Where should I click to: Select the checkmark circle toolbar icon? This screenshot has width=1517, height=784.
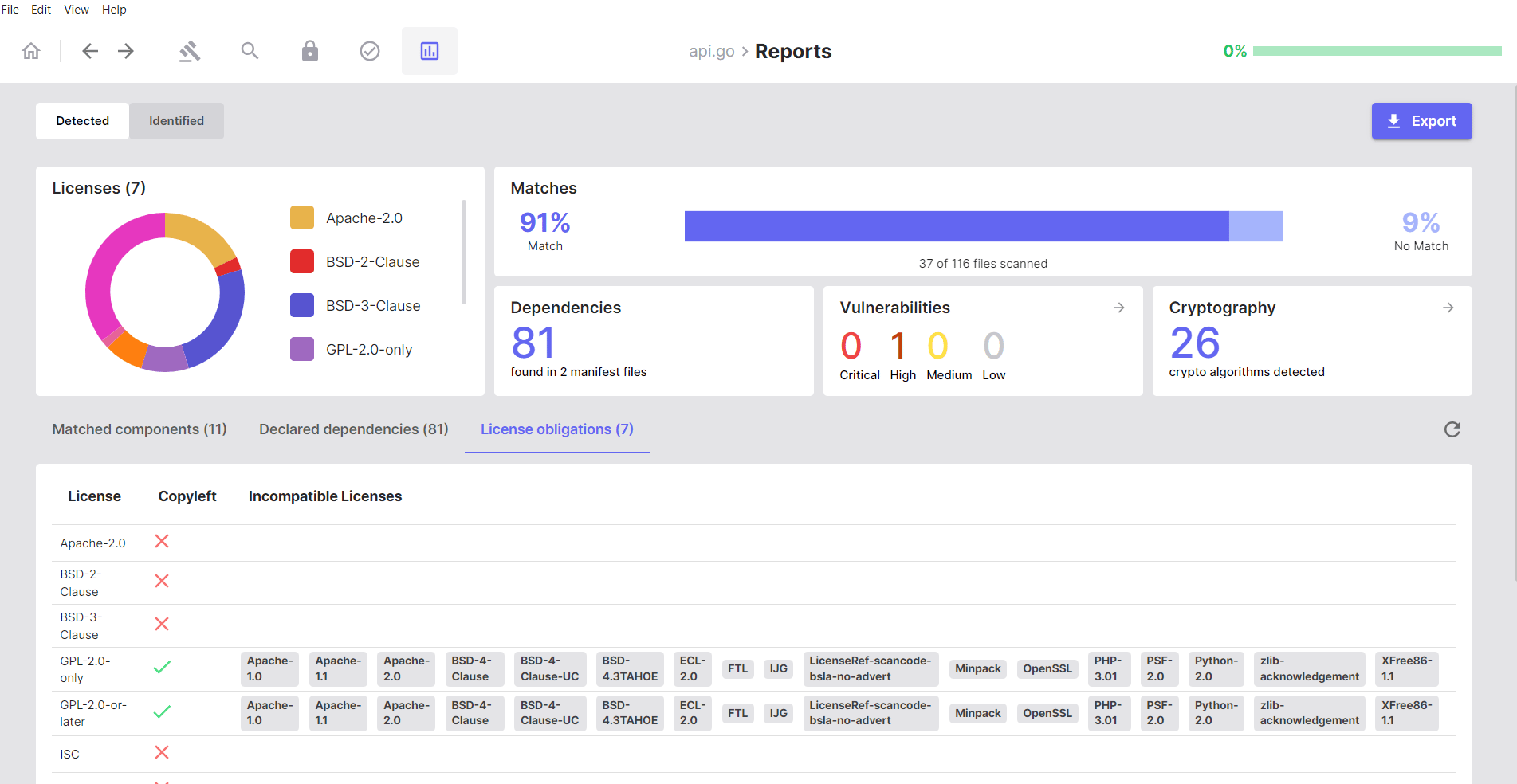tap(370, 51)
